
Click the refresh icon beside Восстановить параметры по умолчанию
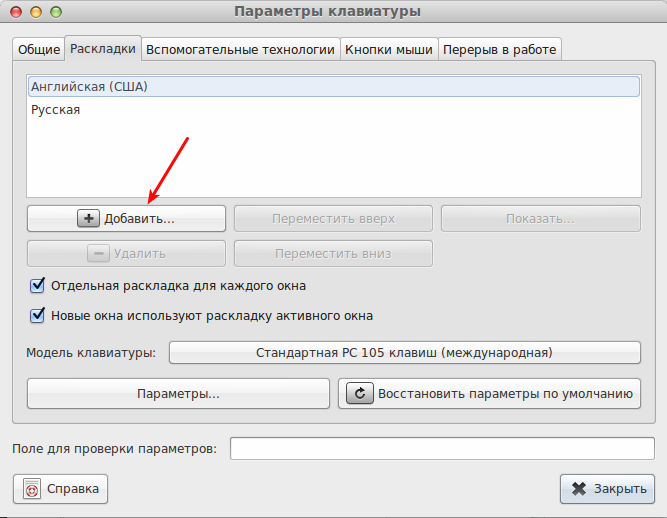pyautogui.click(x=359, y=393)
